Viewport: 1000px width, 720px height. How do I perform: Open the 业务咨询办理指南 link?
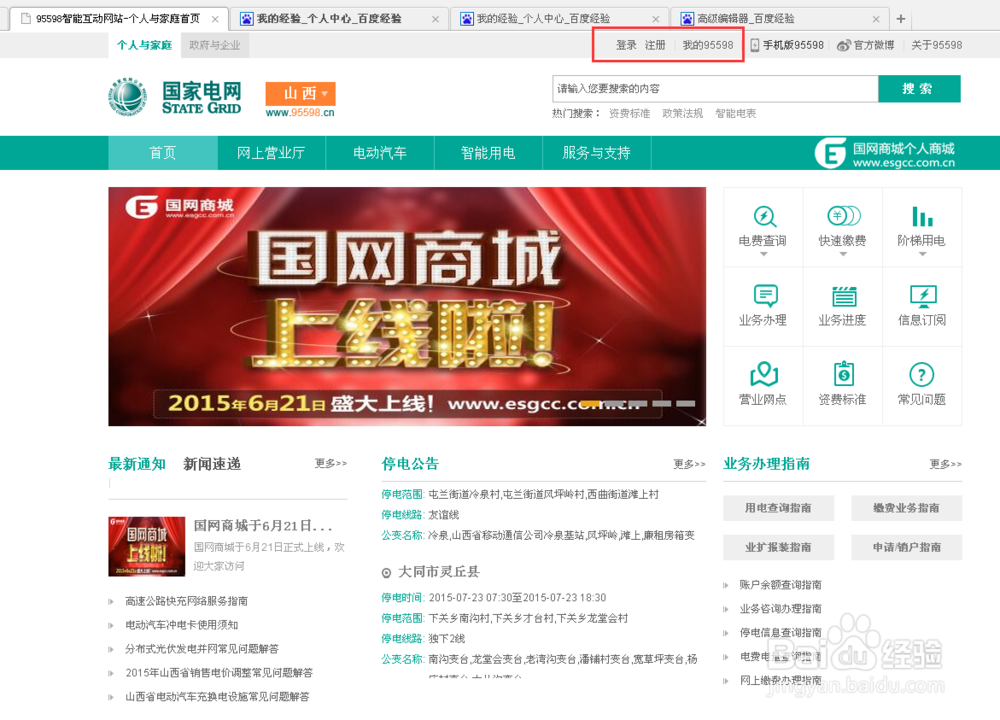tap(781, 609)
